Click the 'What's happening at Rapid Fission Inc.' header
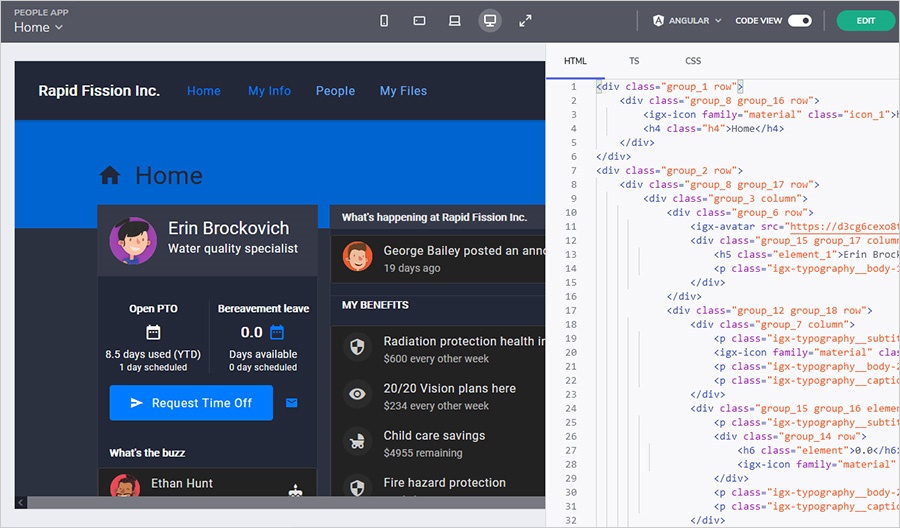 [435, 217]
